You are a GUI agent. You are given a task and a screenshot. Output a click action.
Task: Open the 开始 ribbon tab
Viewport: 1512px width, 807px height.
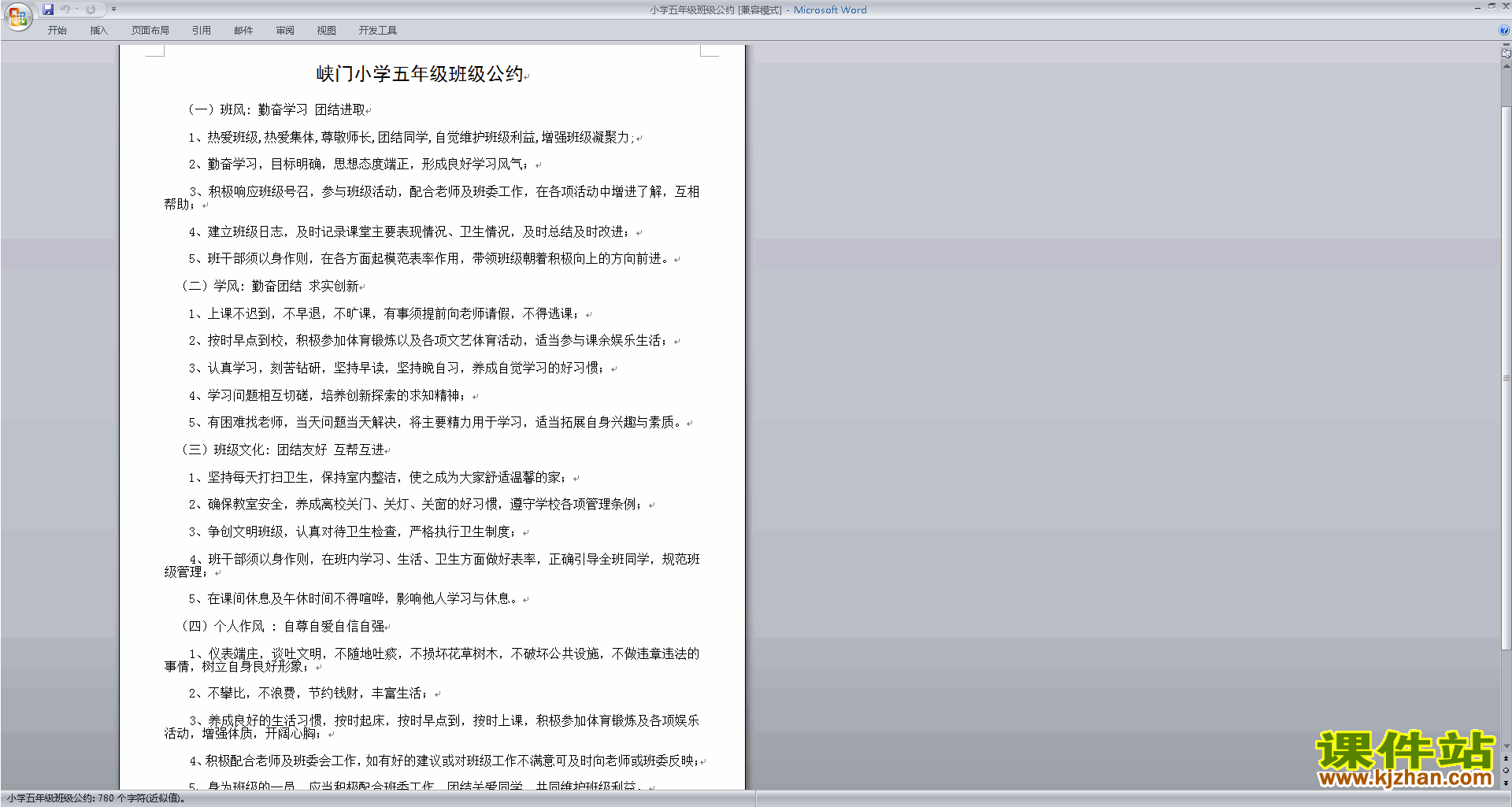click(57, 31)
